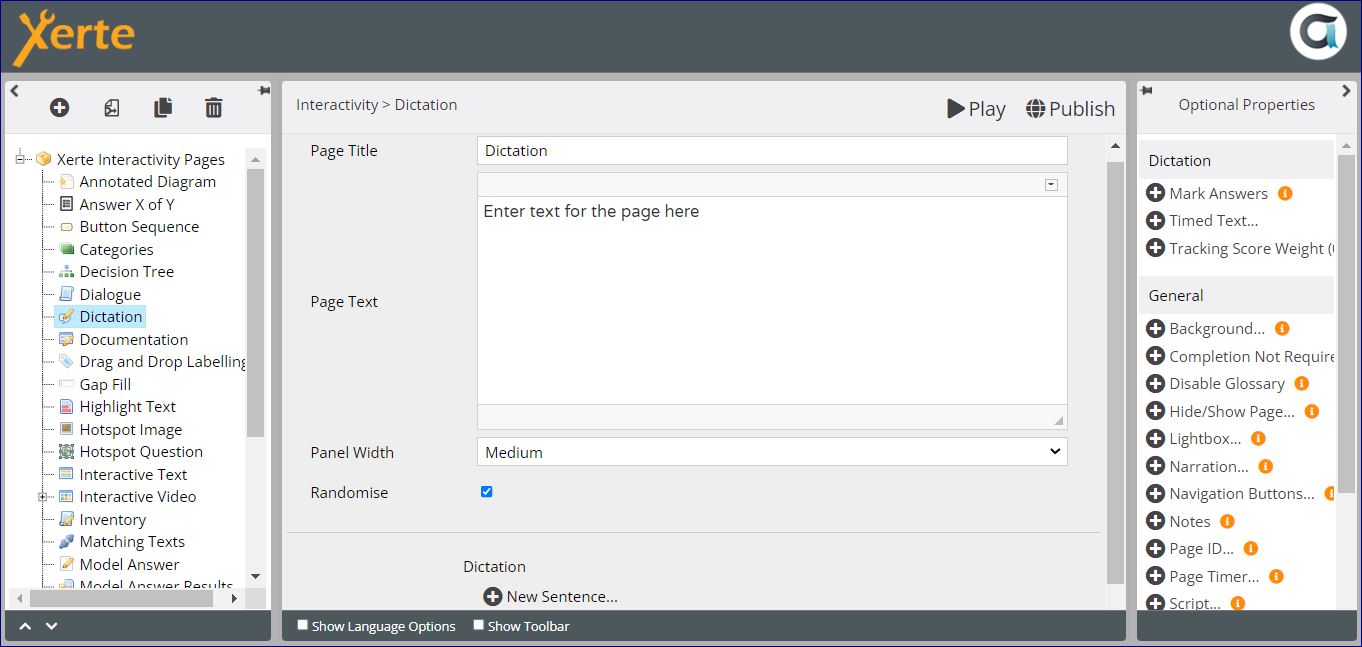Collapse the Xerte Interactivity Pages root node
Image resolution: width=1362 pixels, height=647 pixels.
tap(20, 159)
